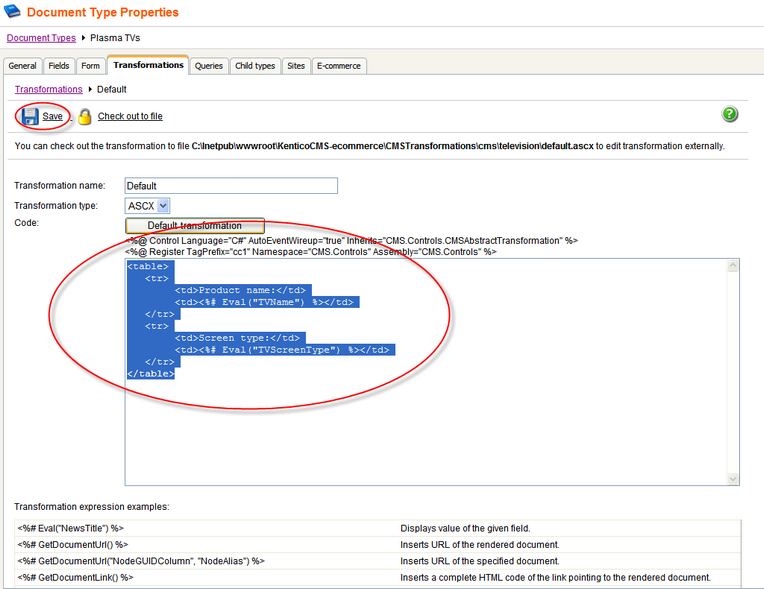
Task: Click 'Displays value of the given field.' description
Action: [465, 528]
